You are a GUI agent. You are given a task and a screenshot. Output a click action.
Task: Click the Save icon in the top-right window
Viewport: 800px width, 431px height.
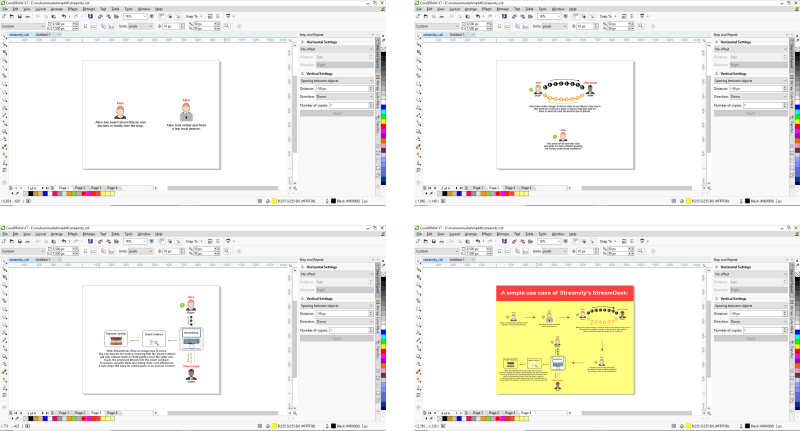(x=434, y=16)
